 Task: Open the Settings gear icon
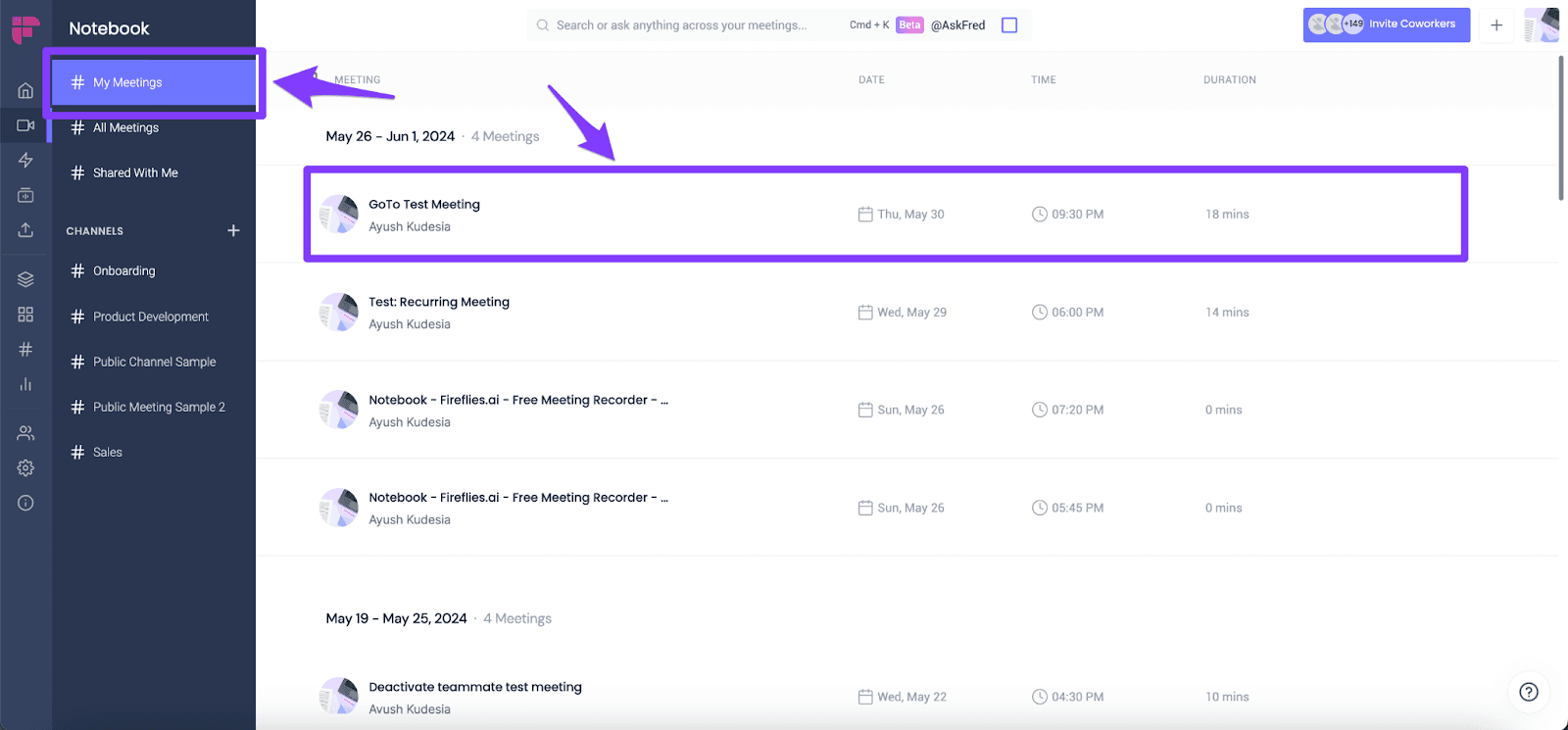point(25,467)
